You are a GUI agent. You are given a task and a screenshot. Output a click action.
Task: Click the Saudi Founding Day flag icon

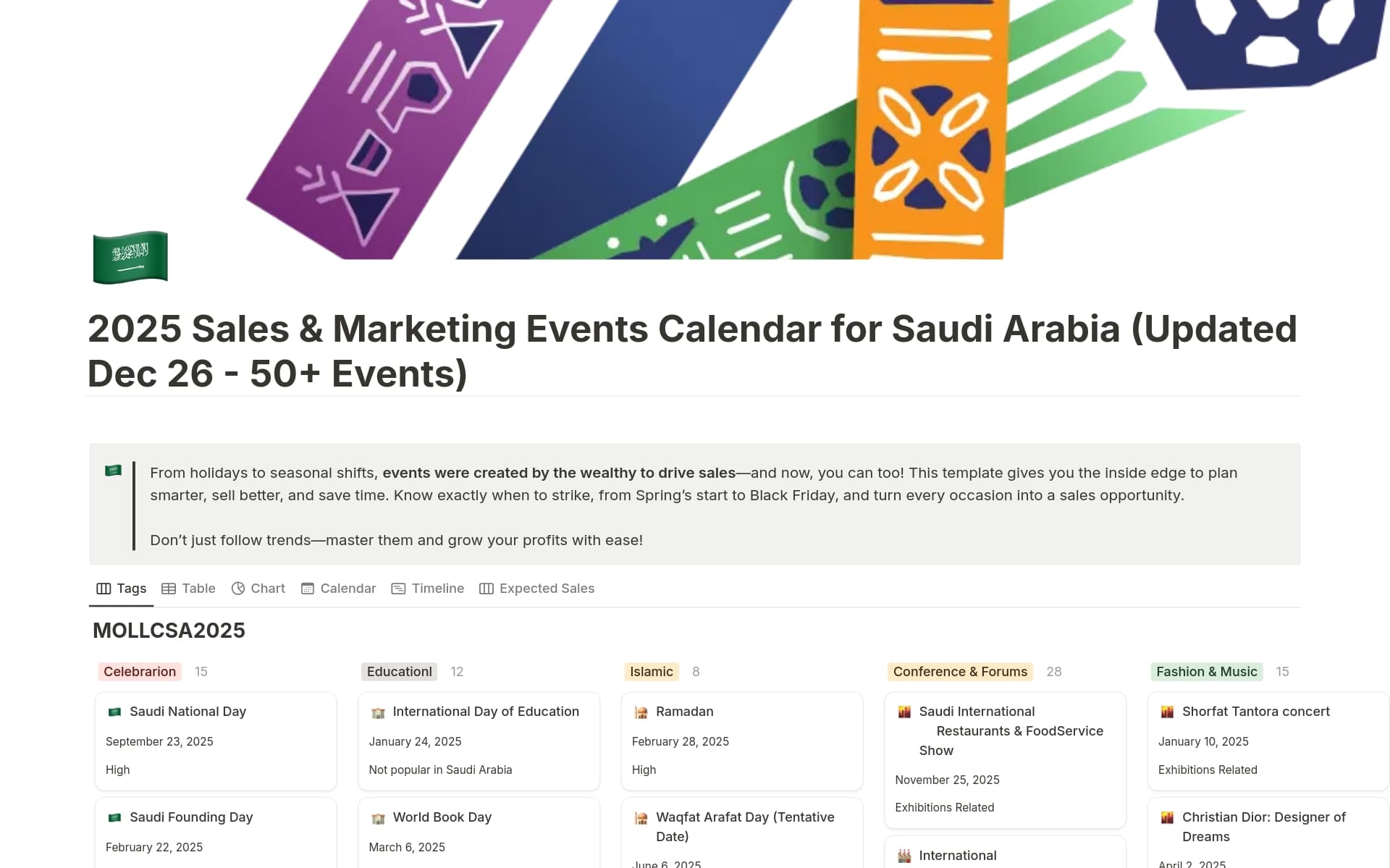[x=114, y=817]
